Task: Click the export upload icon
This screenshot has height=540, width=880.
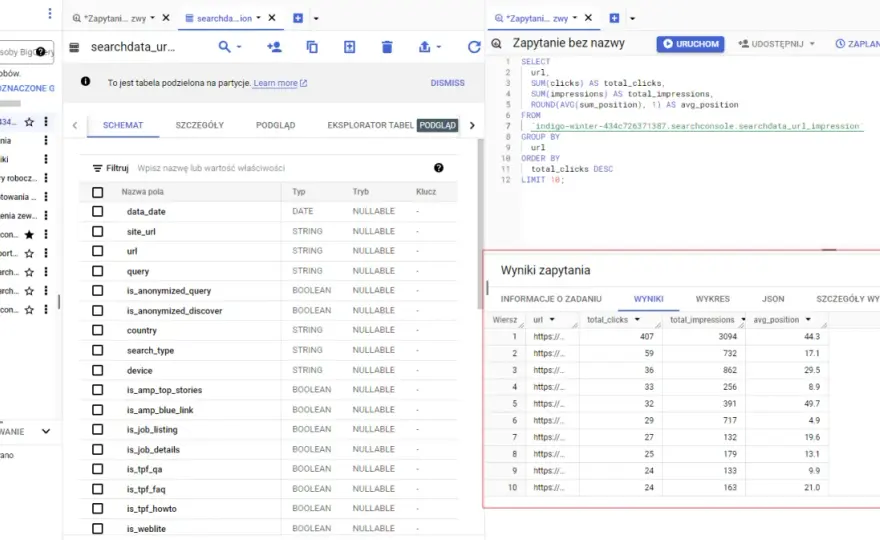Action: pyautogui.click(x=424, y=47)
